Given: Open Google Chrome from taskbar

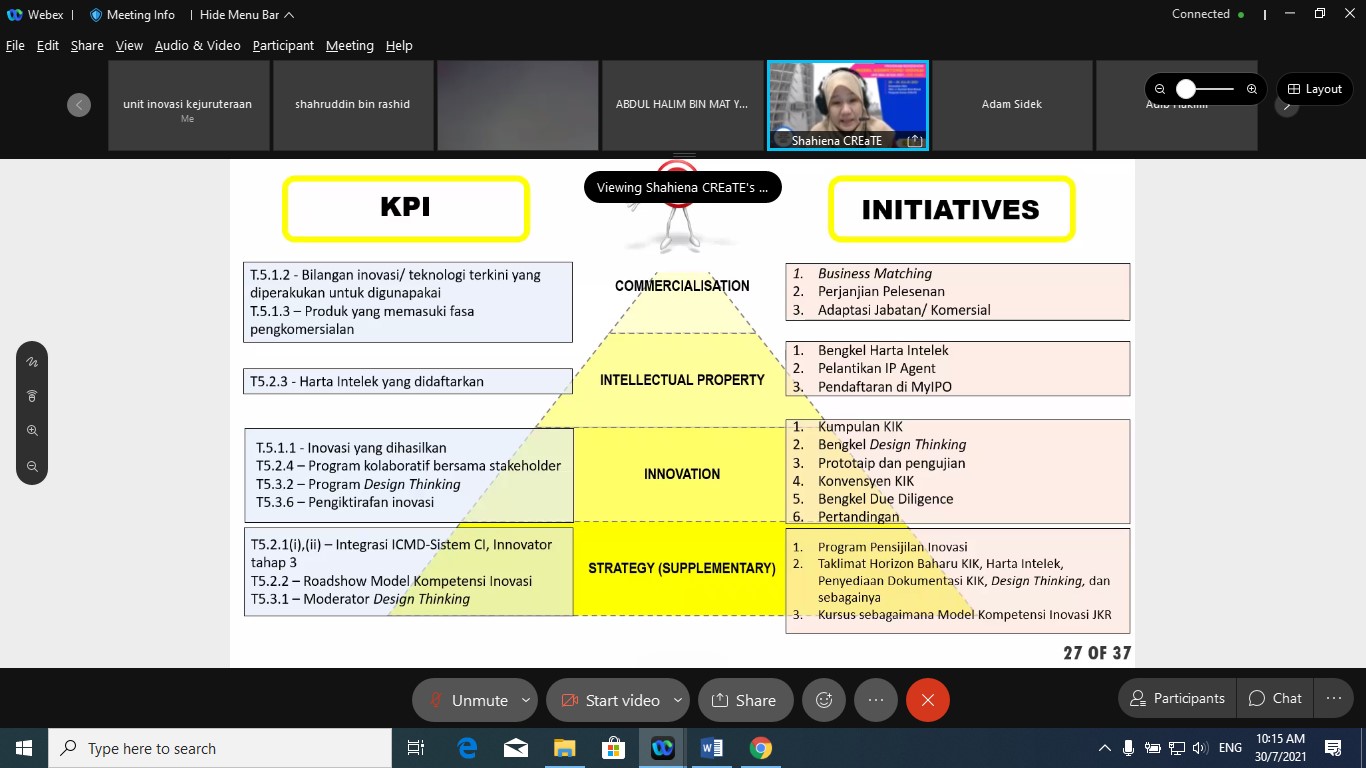Looking at the screenshot, I should [761, 748].
